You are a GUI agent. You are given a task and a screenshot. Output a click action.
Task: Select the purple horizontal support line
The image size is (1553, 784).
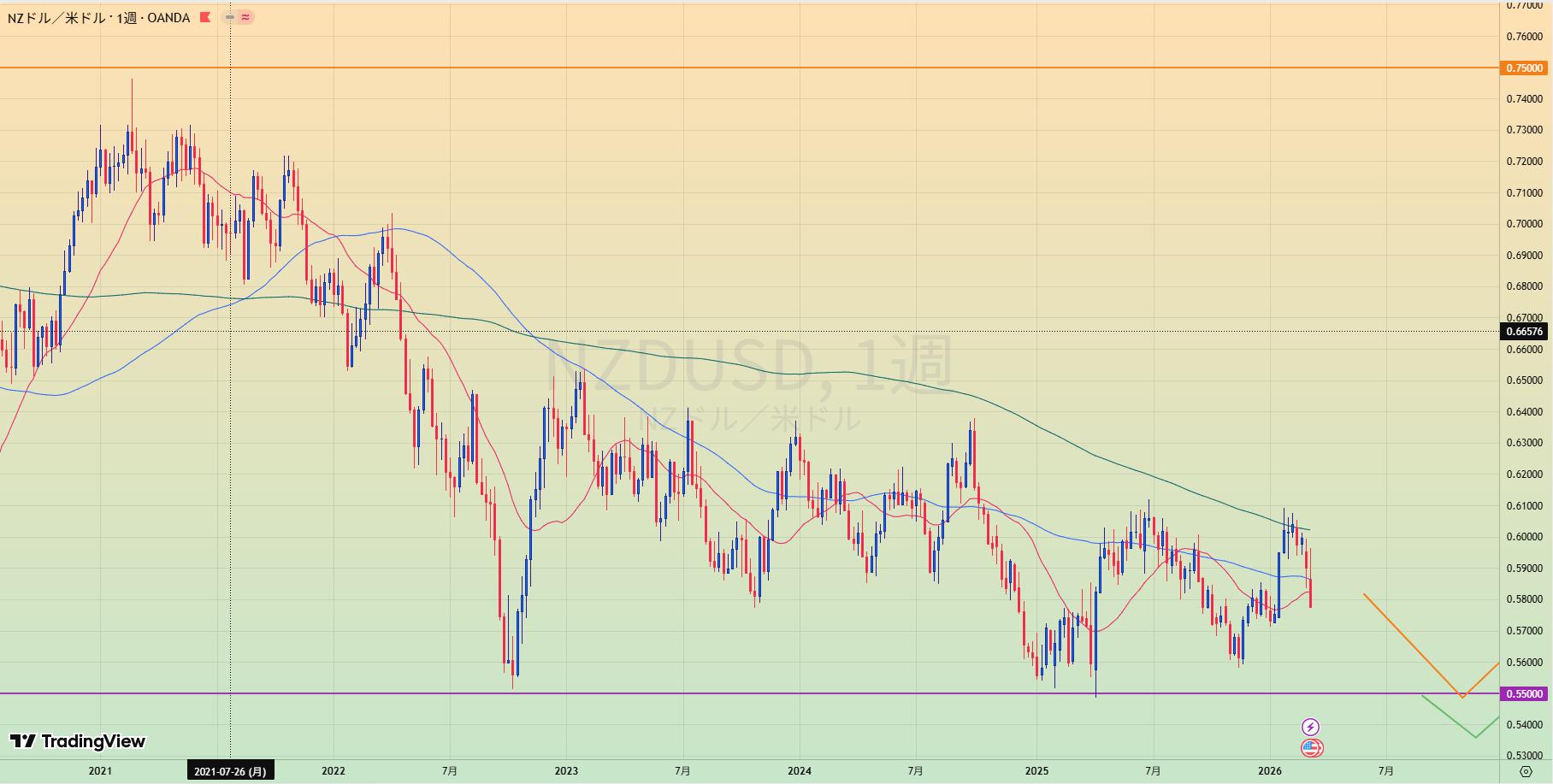point(770,693)
